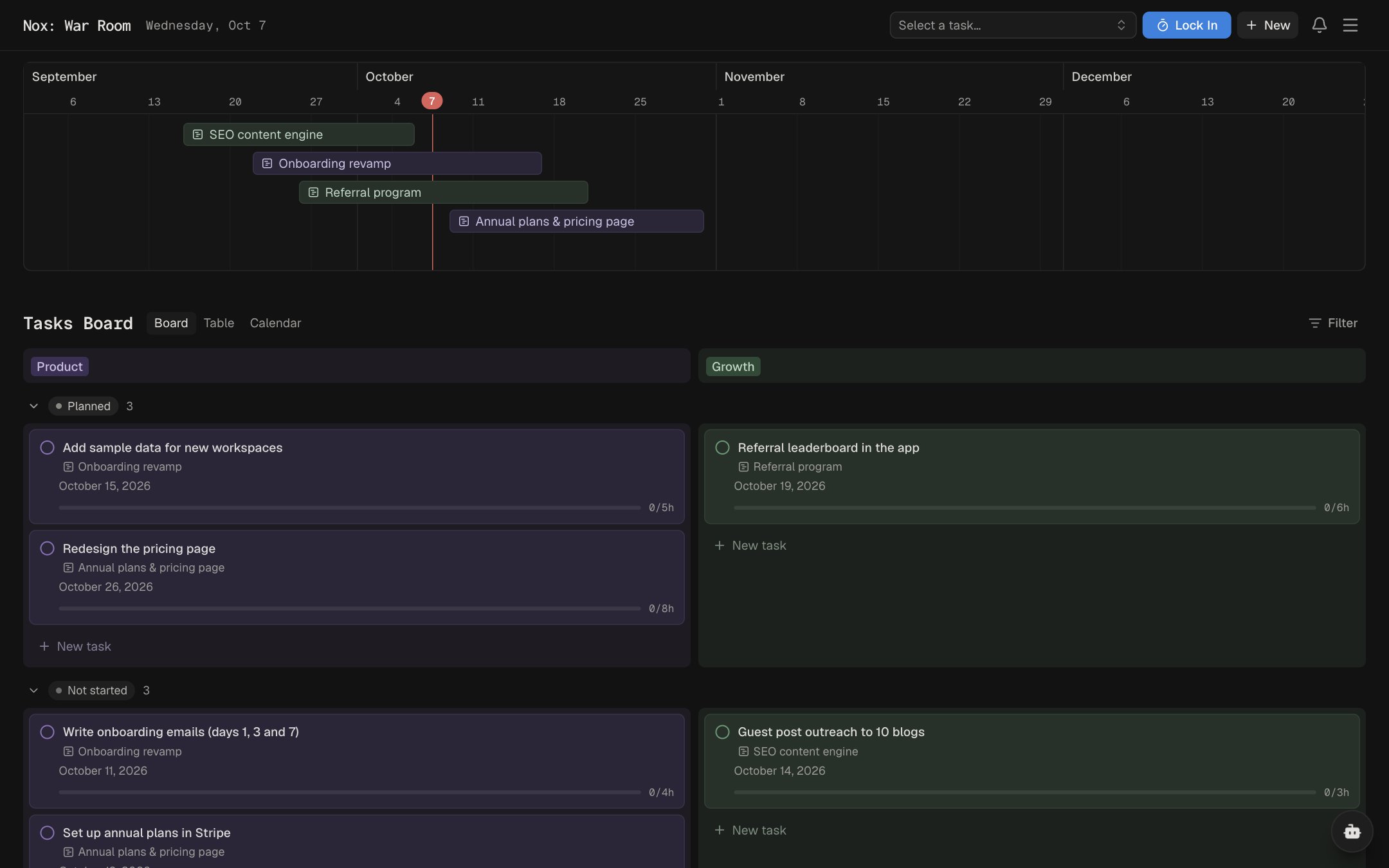Add New task under Growth Not started
1389x868 pixels.
tap(750, 830)
